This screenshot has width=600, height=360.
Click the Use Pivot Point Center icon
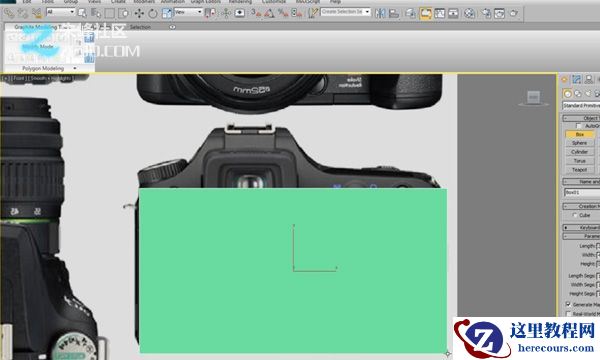pos(210,13)
